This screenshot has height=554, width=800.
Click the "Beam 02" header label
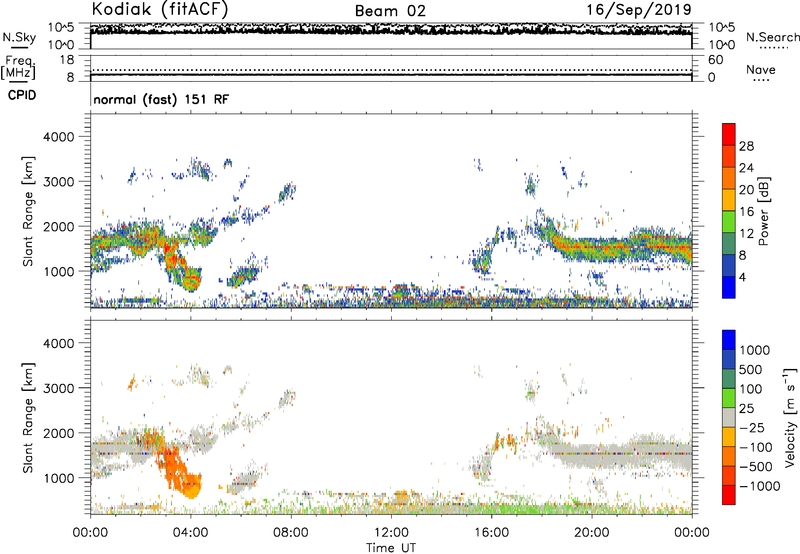coord(390,11)
